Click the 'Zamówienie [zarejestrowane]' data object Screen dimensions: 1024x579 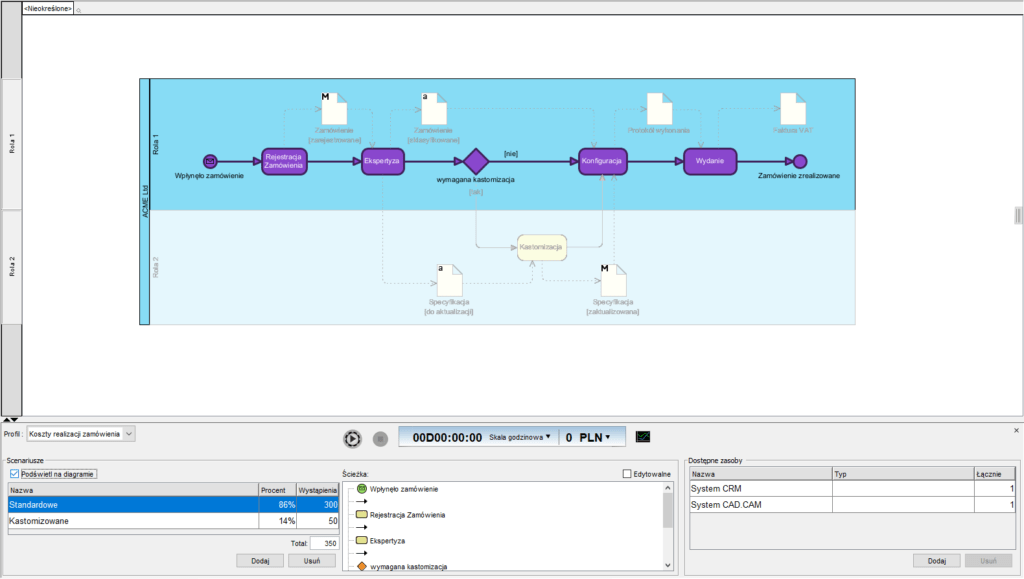(334, 108)
